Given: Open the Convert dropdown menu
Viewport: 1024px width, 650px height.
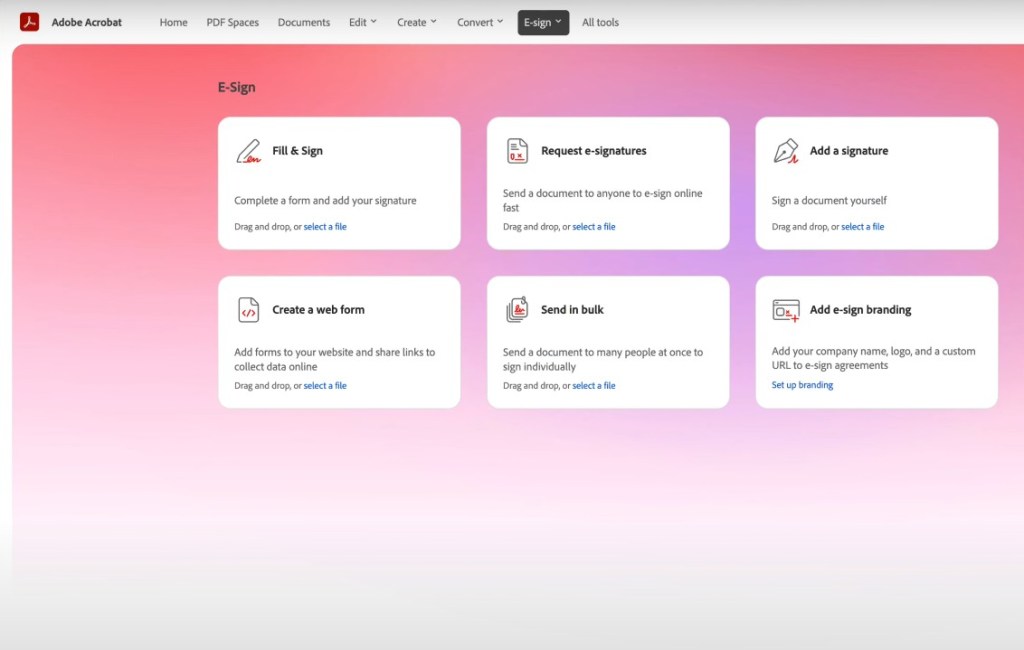Looking at the screenshot, I should (480, 22).
